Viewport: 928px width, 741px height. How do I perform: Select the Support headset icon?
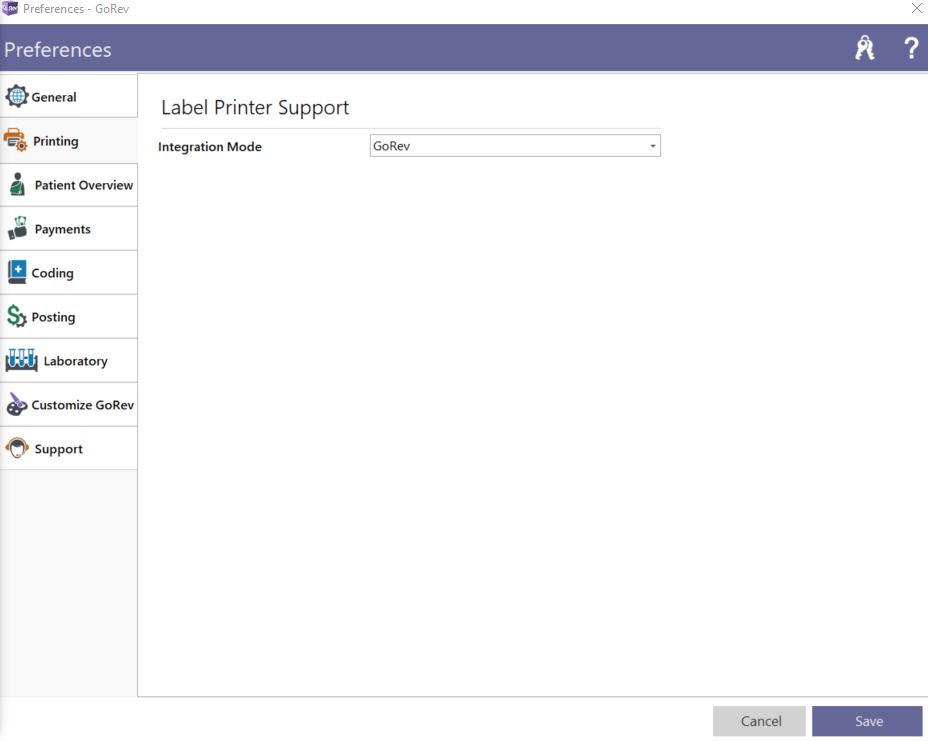(17, 449)
